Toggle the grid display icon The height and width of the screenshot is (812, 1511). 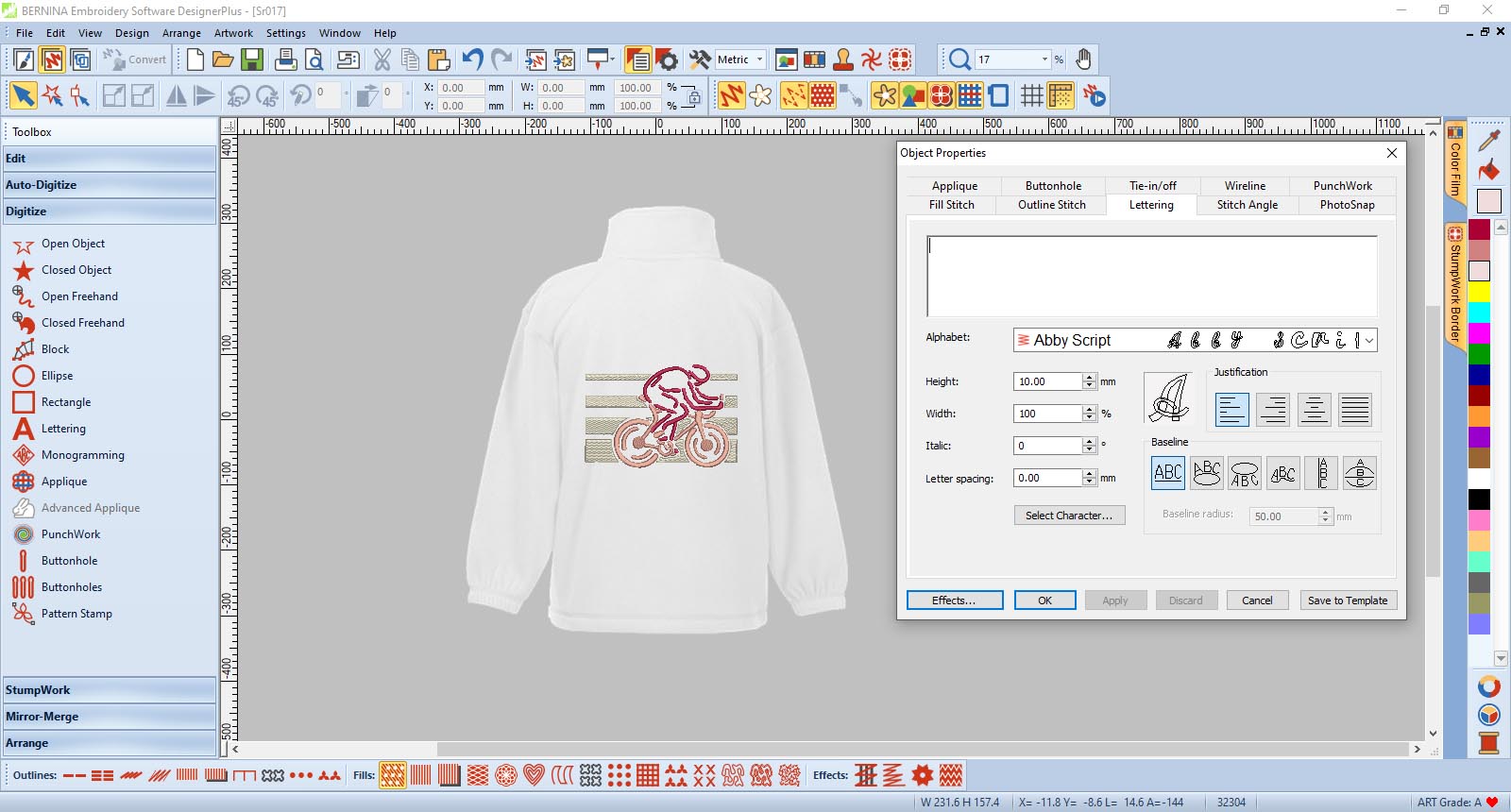coord(1032,95)
